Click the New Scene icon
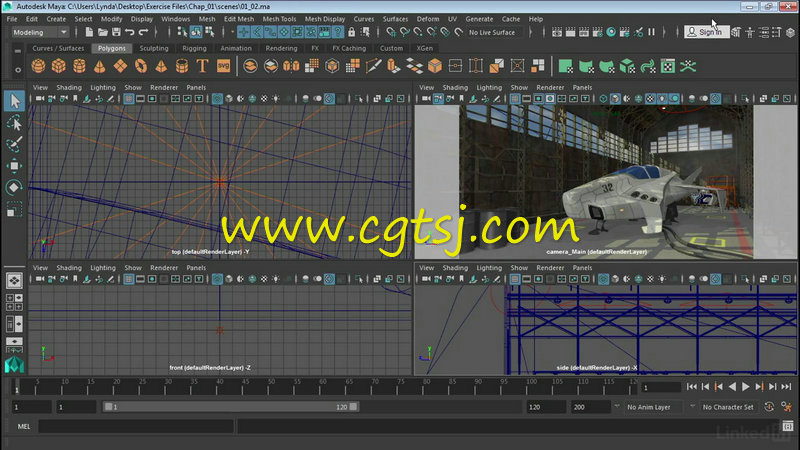This screenshot has width=800, height=450. point(89,32)
